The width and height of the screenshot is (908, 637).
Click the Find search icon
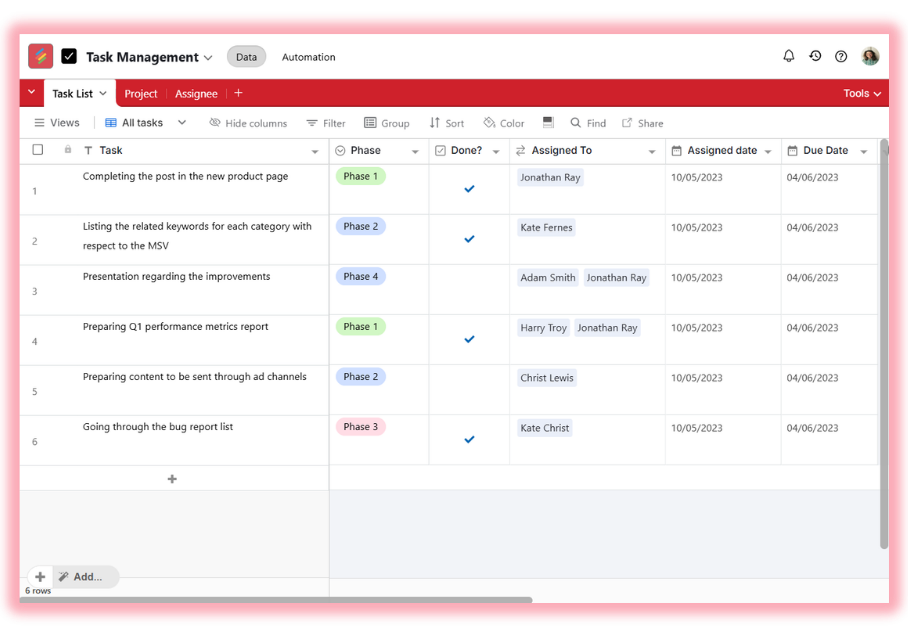coord(576,123)
